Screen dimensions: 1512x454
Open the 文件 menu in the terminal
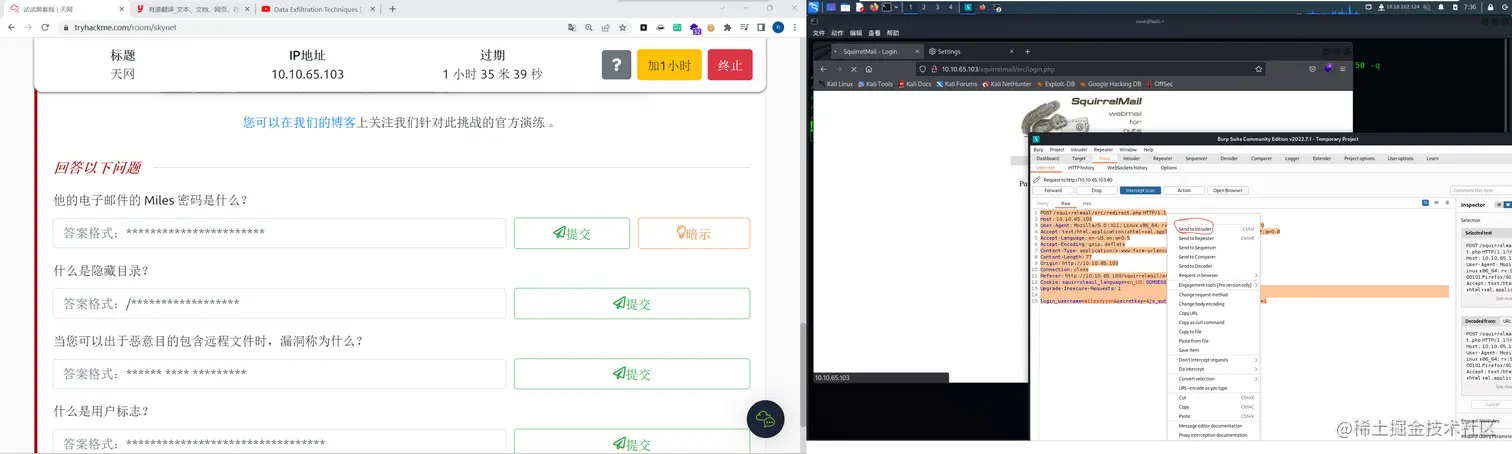tap(819, 33)
